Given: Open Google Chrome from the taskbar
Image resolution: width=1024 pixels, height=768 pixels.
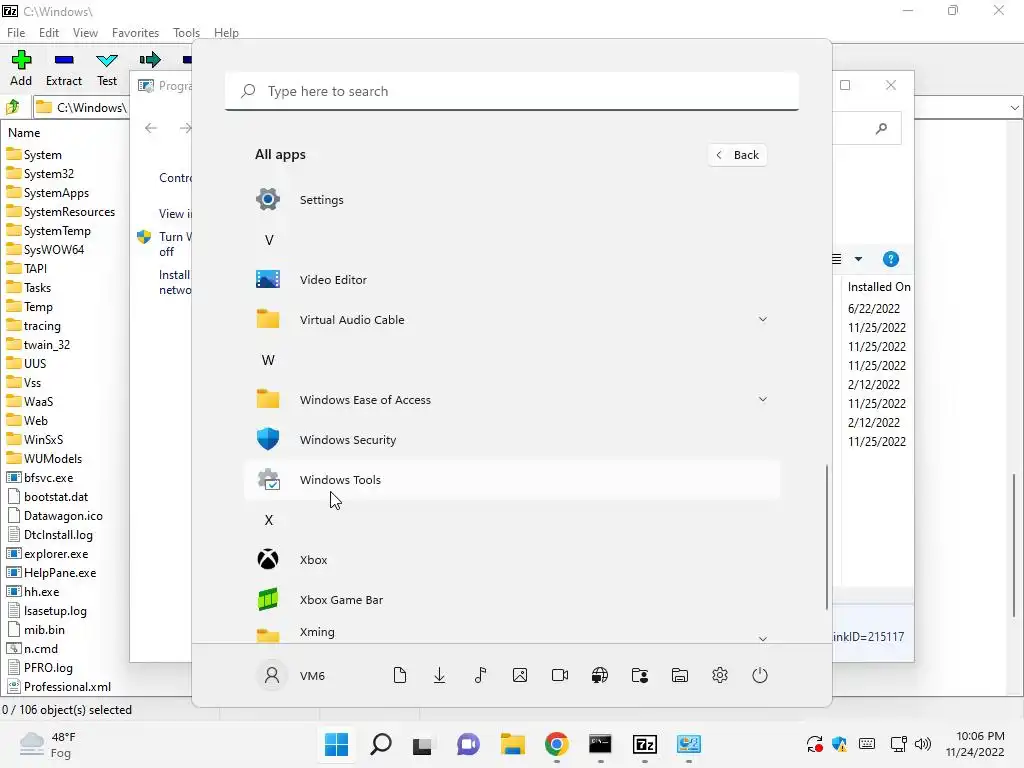Looking at the screenshot, I should 556,744.
